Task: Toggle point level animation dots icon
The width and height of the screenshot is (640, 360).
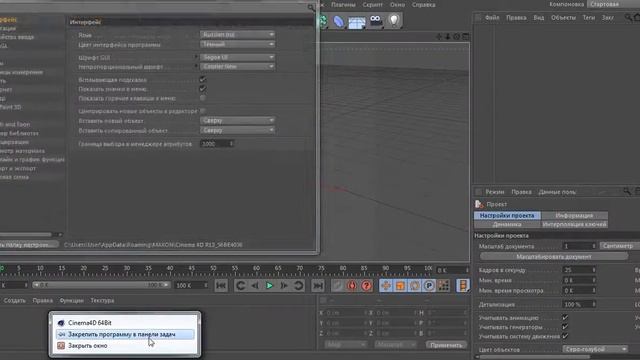Action: (x=444, y=285)
